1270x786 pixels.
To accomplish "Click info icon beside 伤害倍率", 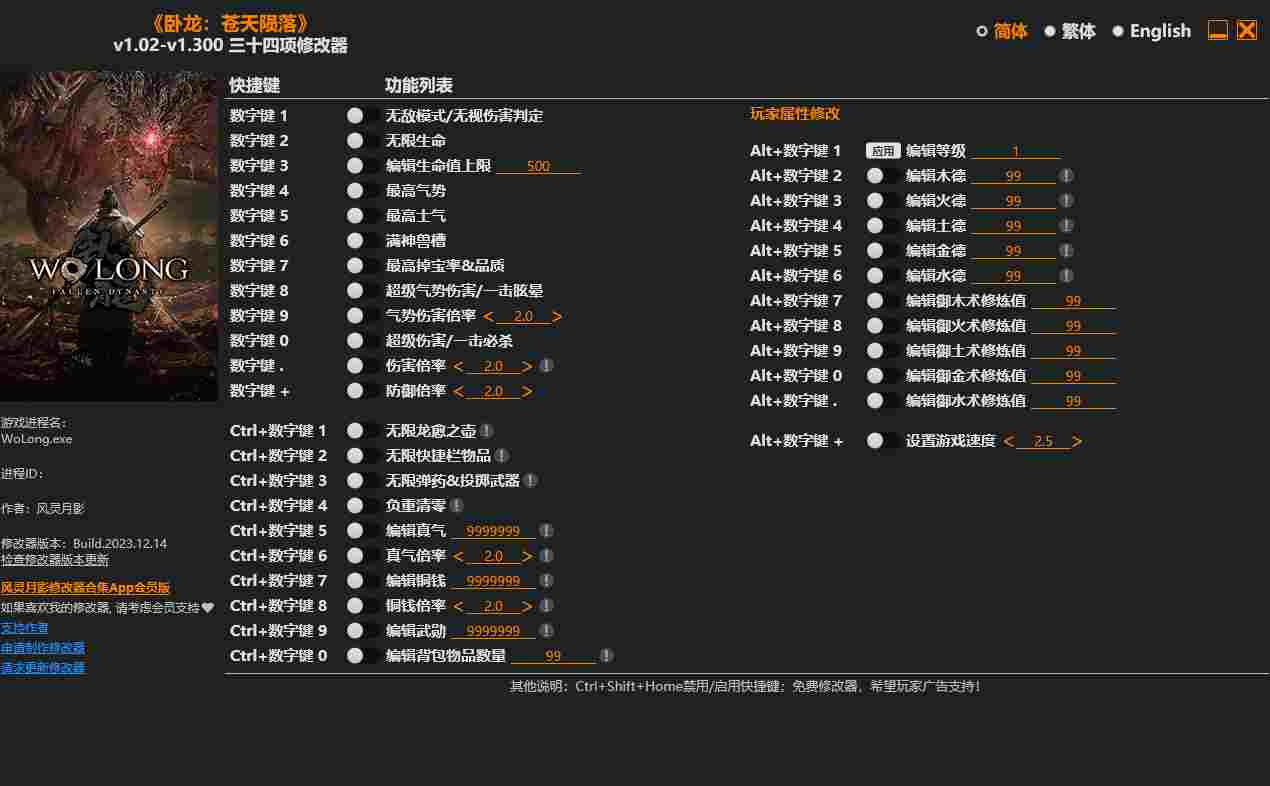I will (x=547, y=366).
